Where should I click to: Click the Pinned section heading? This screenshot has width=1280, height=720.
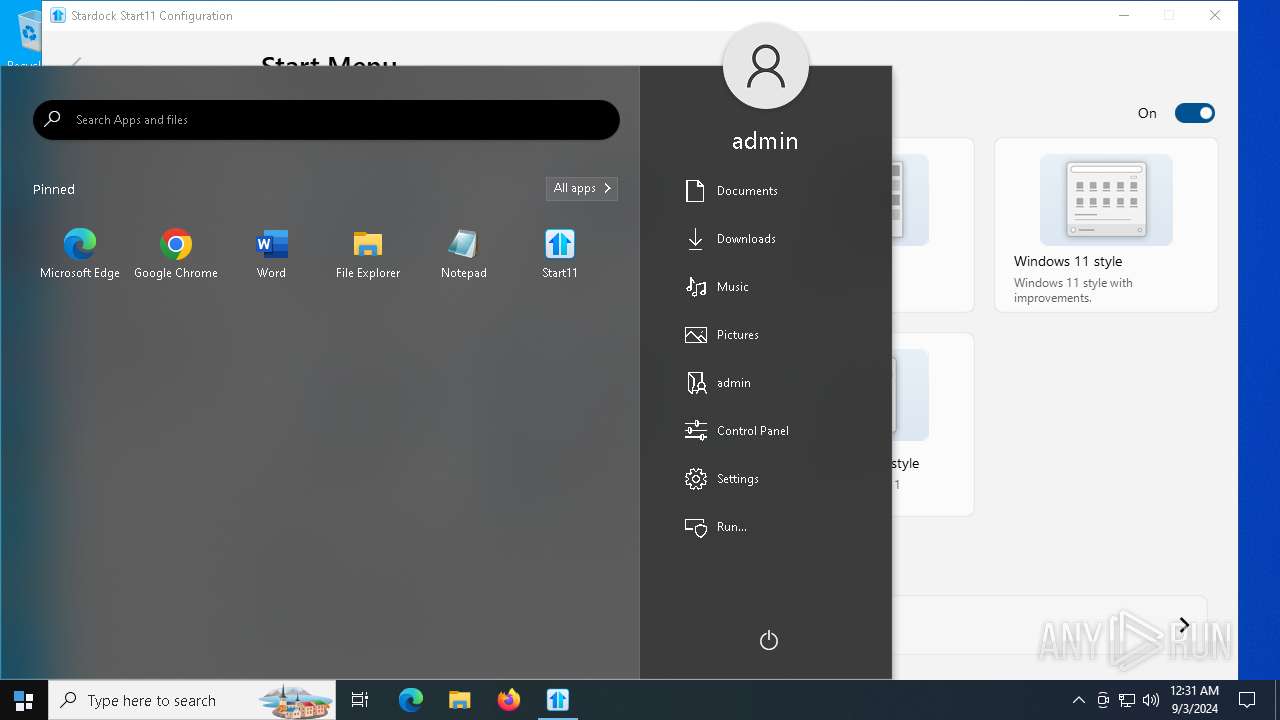click(54, 189)
